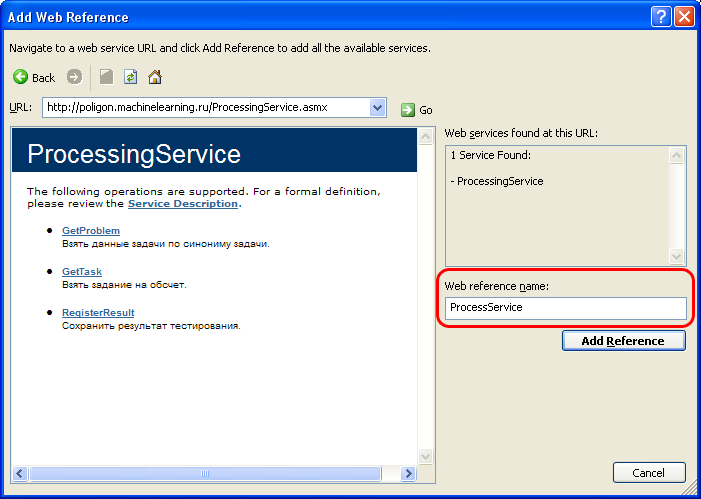This screenshot has width=701, height=499.
Task: Click the Cancel button
Action: (x=649, y=473)
